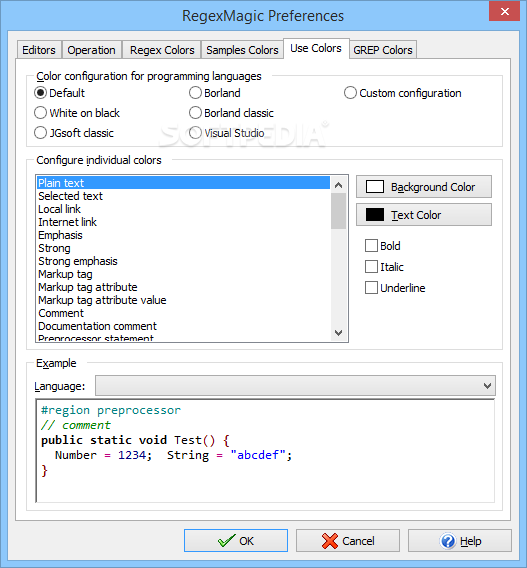Switch to Samples Colors tab
The image size is (527, 568).
pyautogui.click(x=242, y=50)
